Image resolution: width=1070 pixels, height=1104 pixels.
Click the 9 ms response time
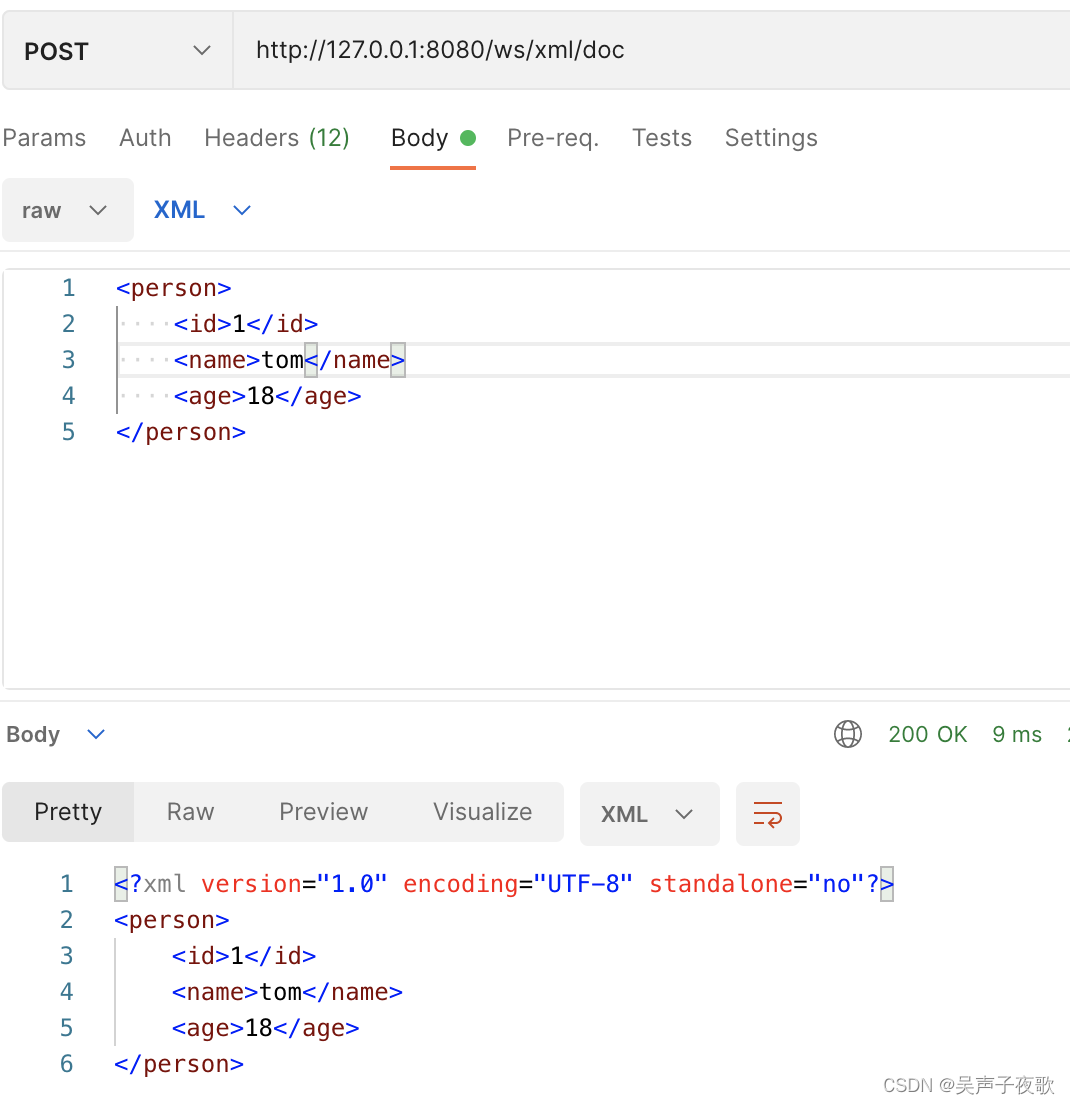tap(1016, 734)
